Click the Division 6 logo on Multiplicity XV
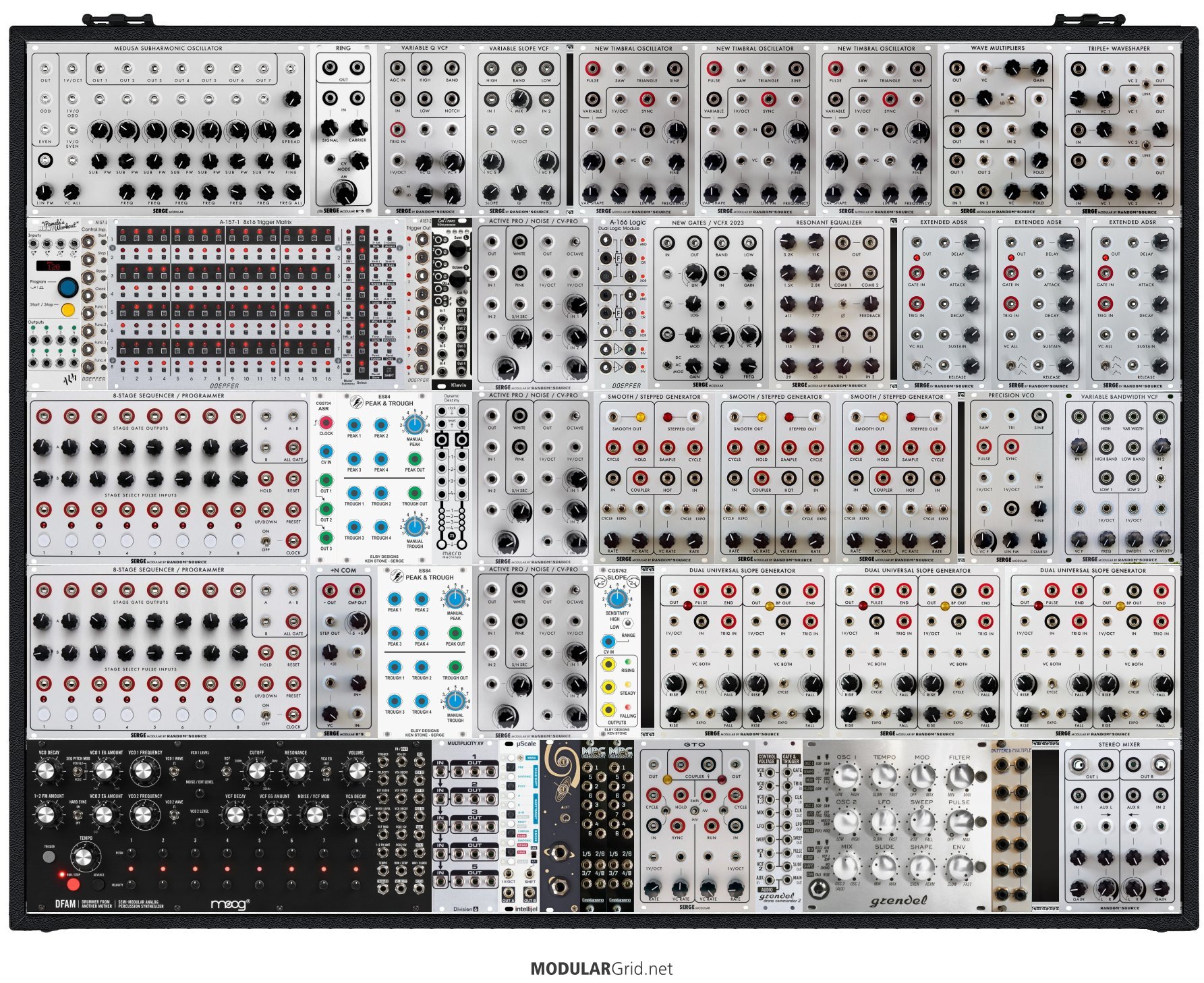 click(x=466, y=908)
